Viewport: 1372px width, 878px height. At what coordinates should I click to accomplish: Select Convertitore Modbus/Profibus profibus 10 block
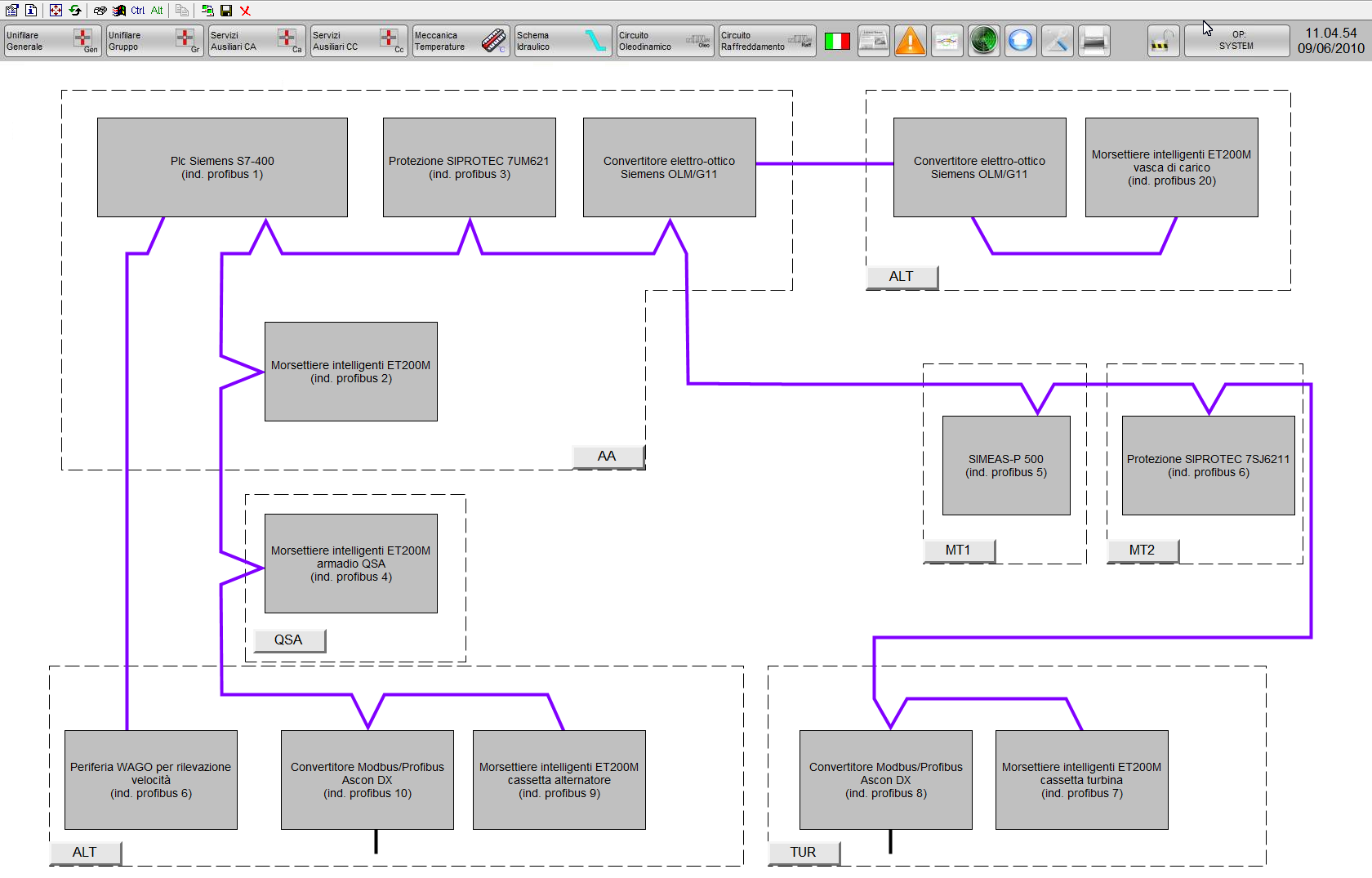[x=367, y=780]
